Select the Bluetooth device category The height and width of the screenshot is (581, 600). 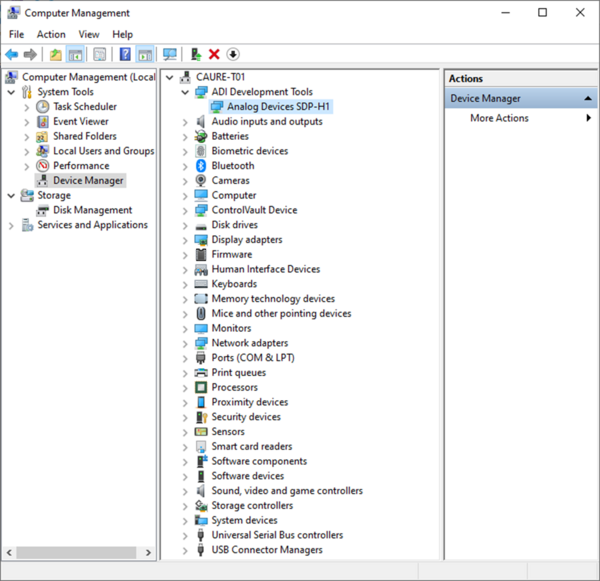(x=232, y=166)
